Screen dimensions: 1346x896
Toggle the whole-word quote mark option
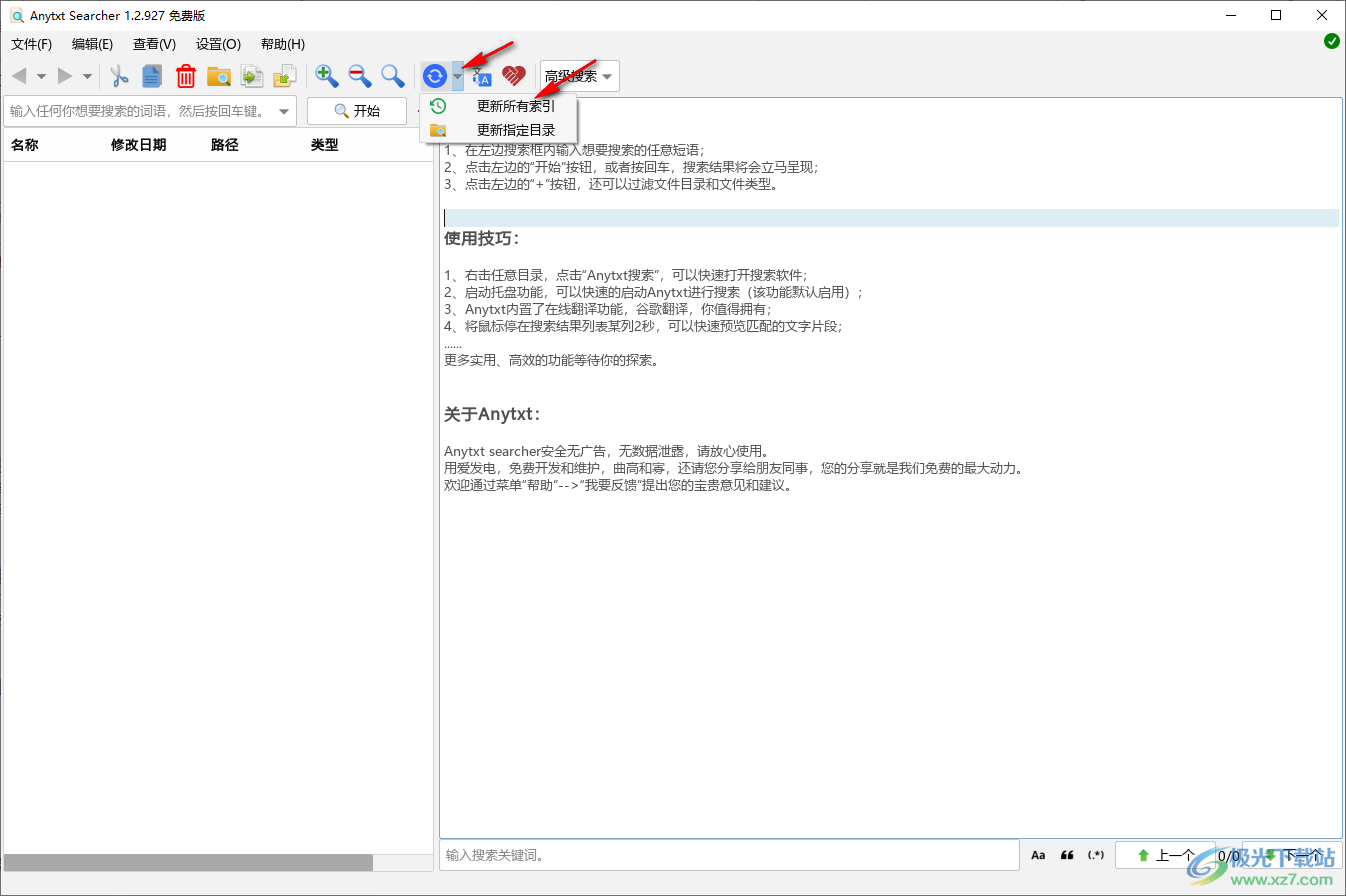click(1067, 855)
